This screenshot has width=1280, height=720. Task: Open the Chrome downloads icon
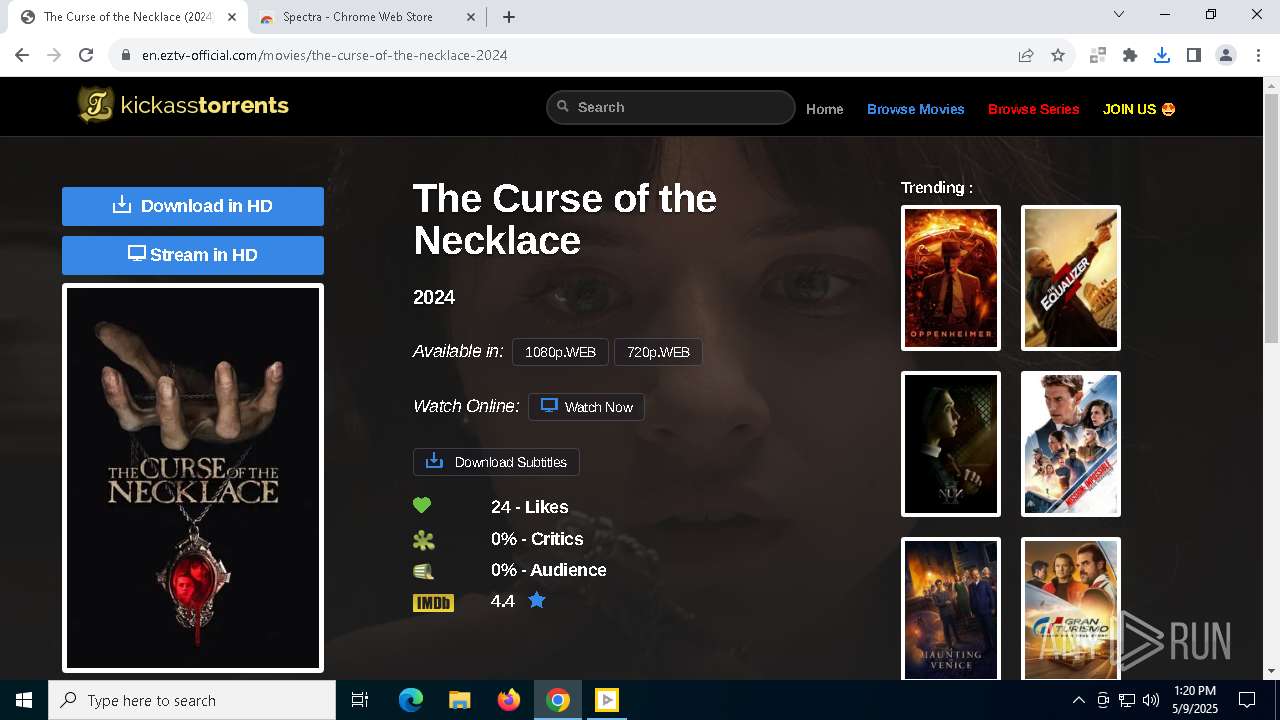coord(1162,55)
